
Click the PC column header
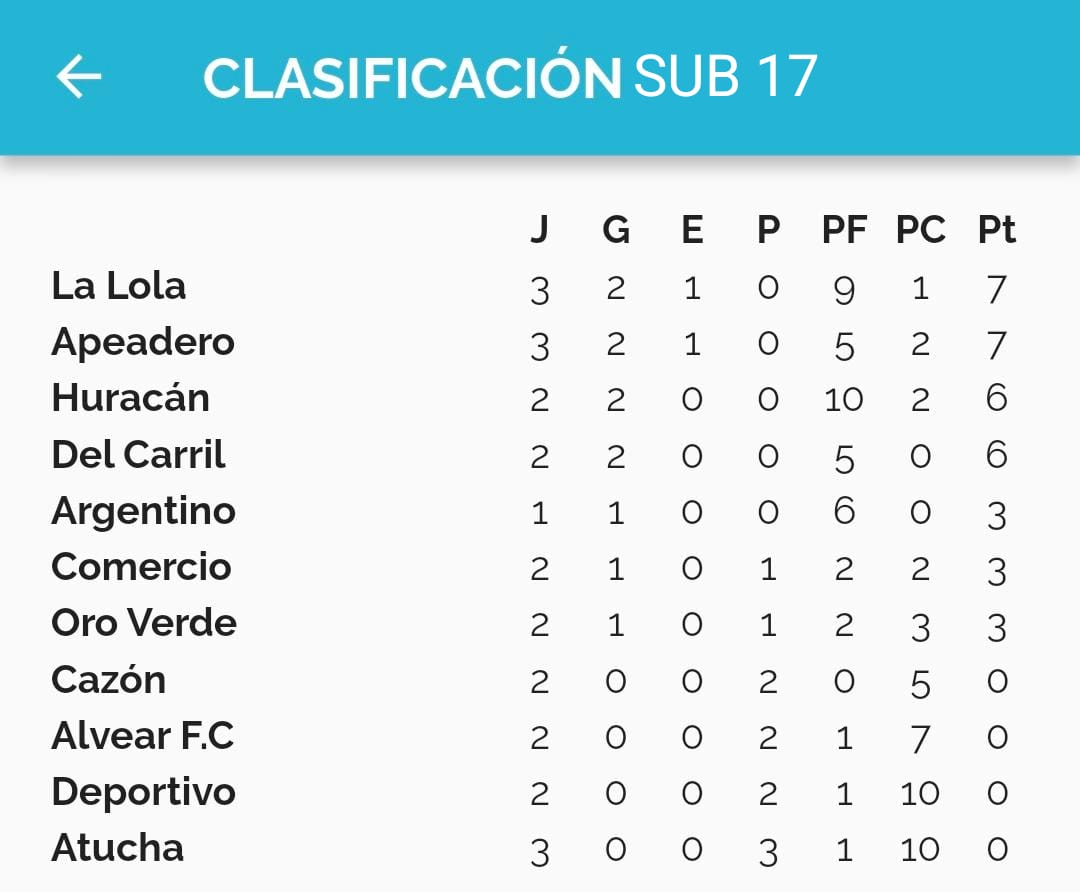pyautogui.click(x=920, y=229)
